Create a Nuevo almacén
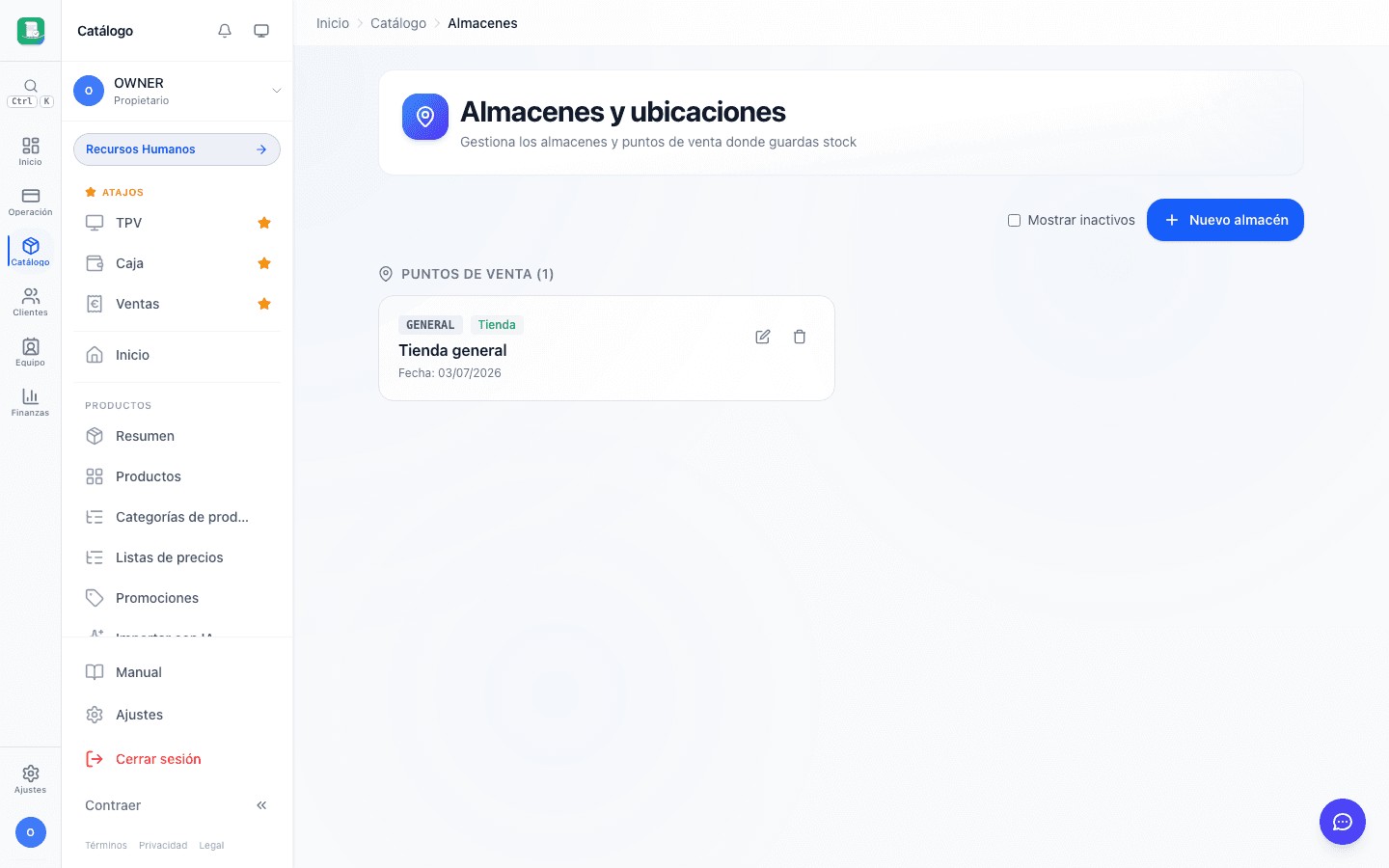The height and width of the screenshot is (868, 1389). coord(1225,220)
